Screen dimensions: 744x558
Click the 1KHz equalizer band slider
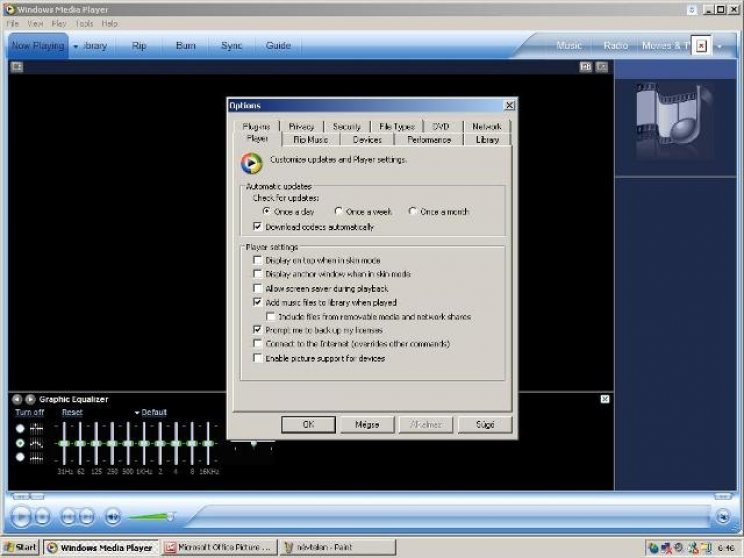click(144, 444)
